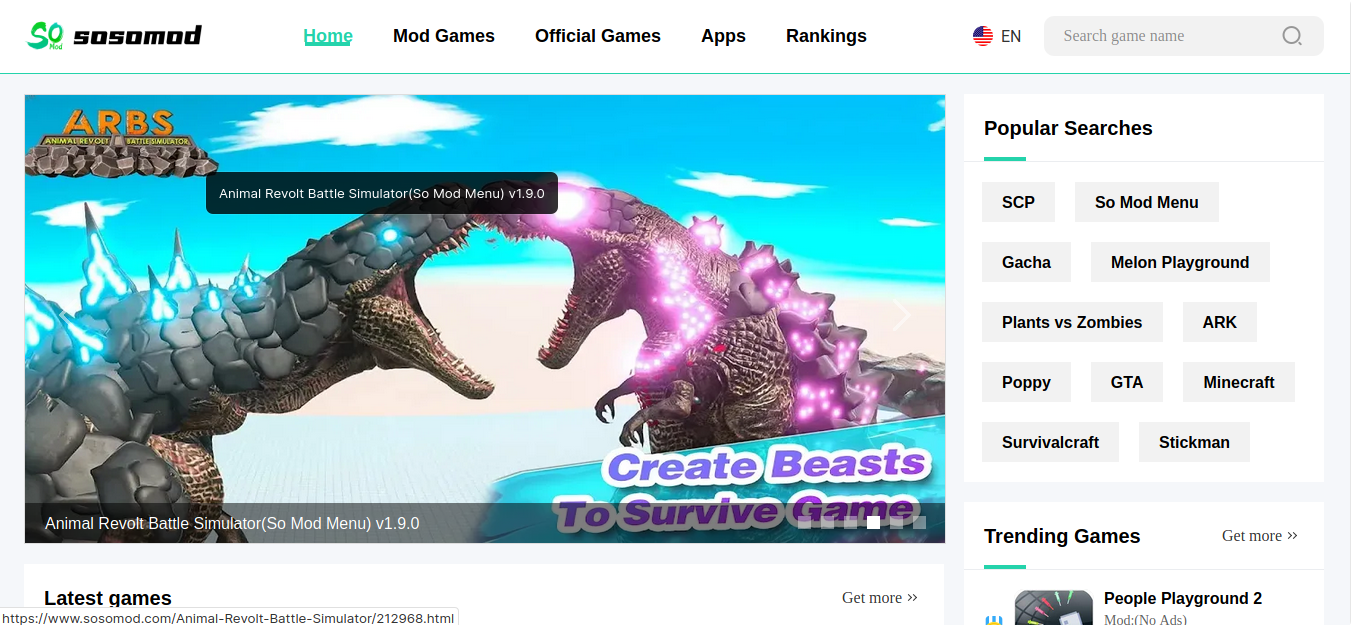Image resolution: width=1351 pixels, height=625 pixels.
Task: Select the So Mod Menu tag
Action: (1147, 202)
